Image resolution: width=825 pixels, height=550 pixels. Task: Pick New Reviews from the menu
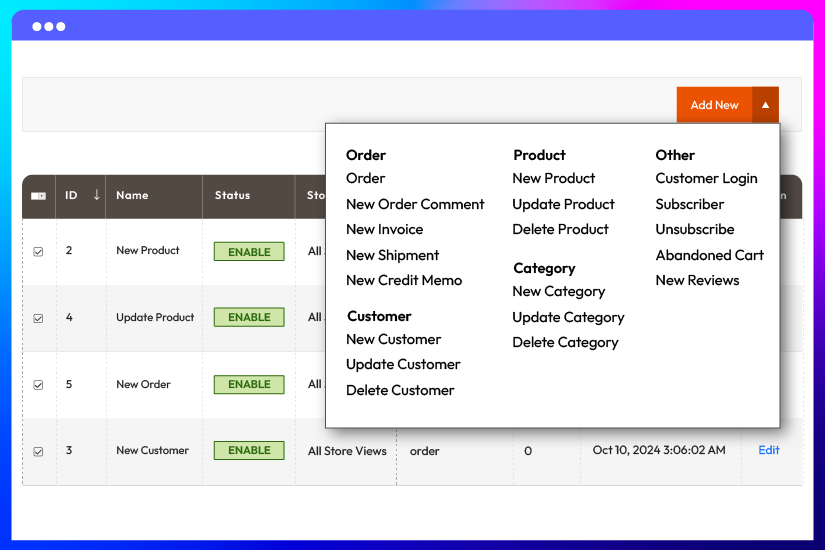(x=697, y=280)
